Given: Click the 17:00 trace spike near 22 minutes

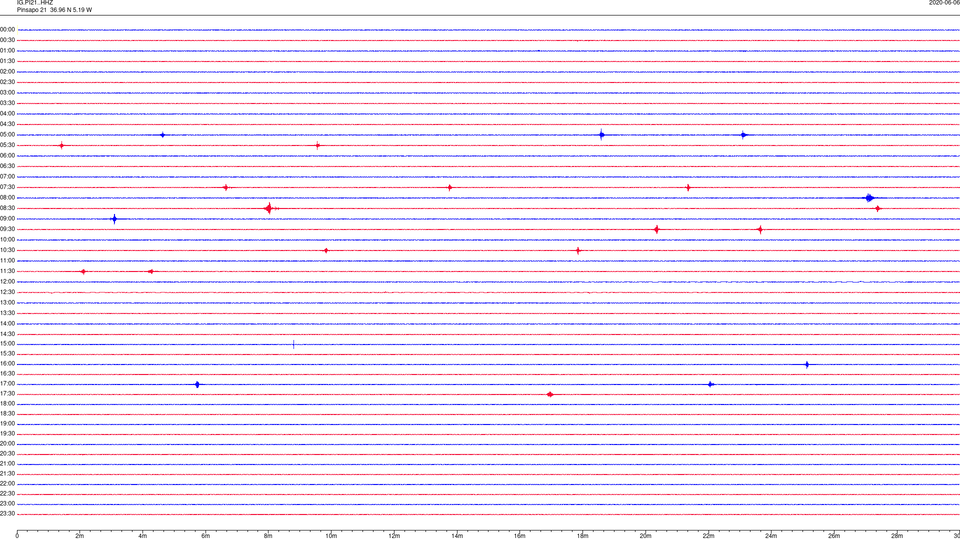Looking at the screenshot, I should (x=711, y=384).
